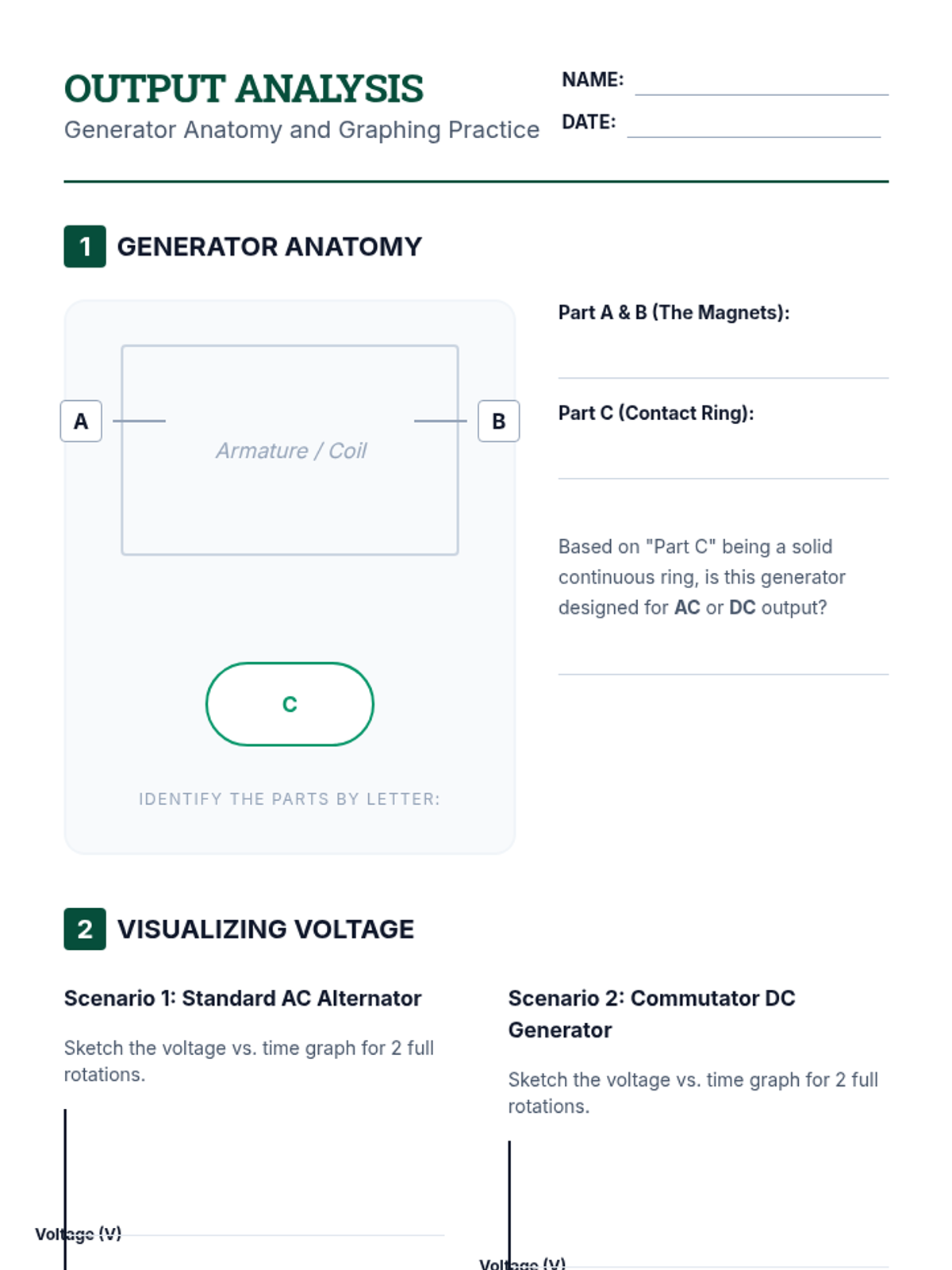The image size is (952, 1270).
Task: Click the green C contact ring
Action: [x=290, y=704]
